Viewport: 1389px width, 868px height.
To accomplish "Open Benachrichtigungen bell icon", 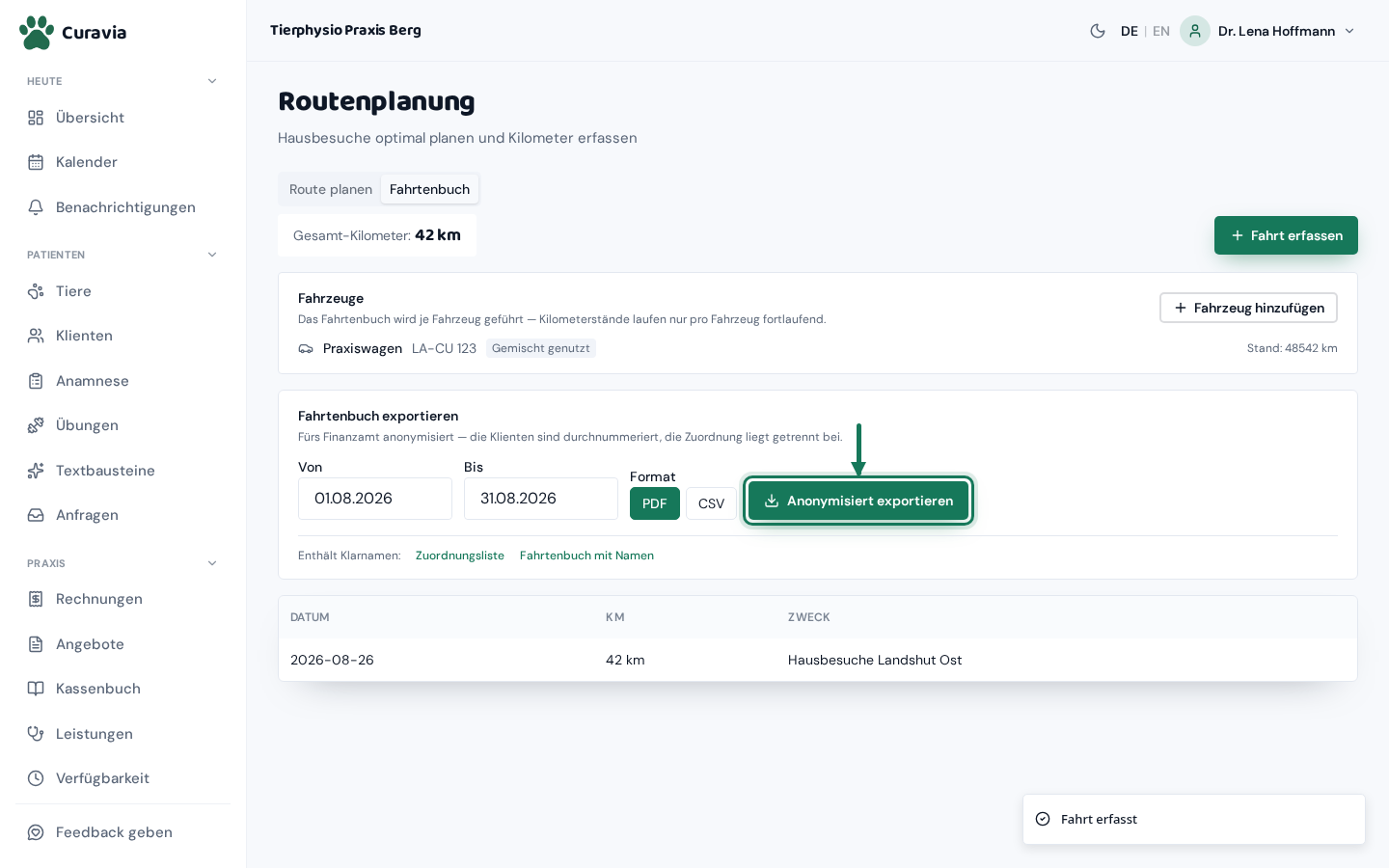I will [x=36, y=207].
